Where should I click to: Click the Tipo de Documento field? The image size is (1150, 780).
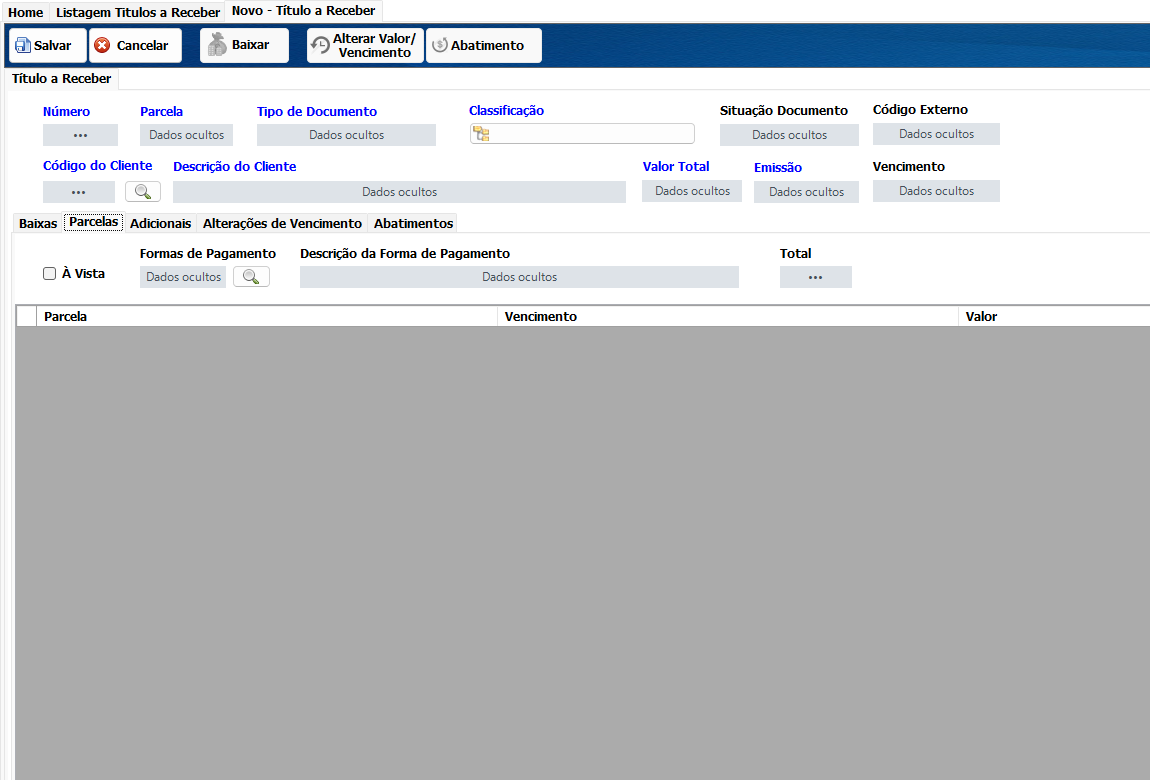[346, 135]
